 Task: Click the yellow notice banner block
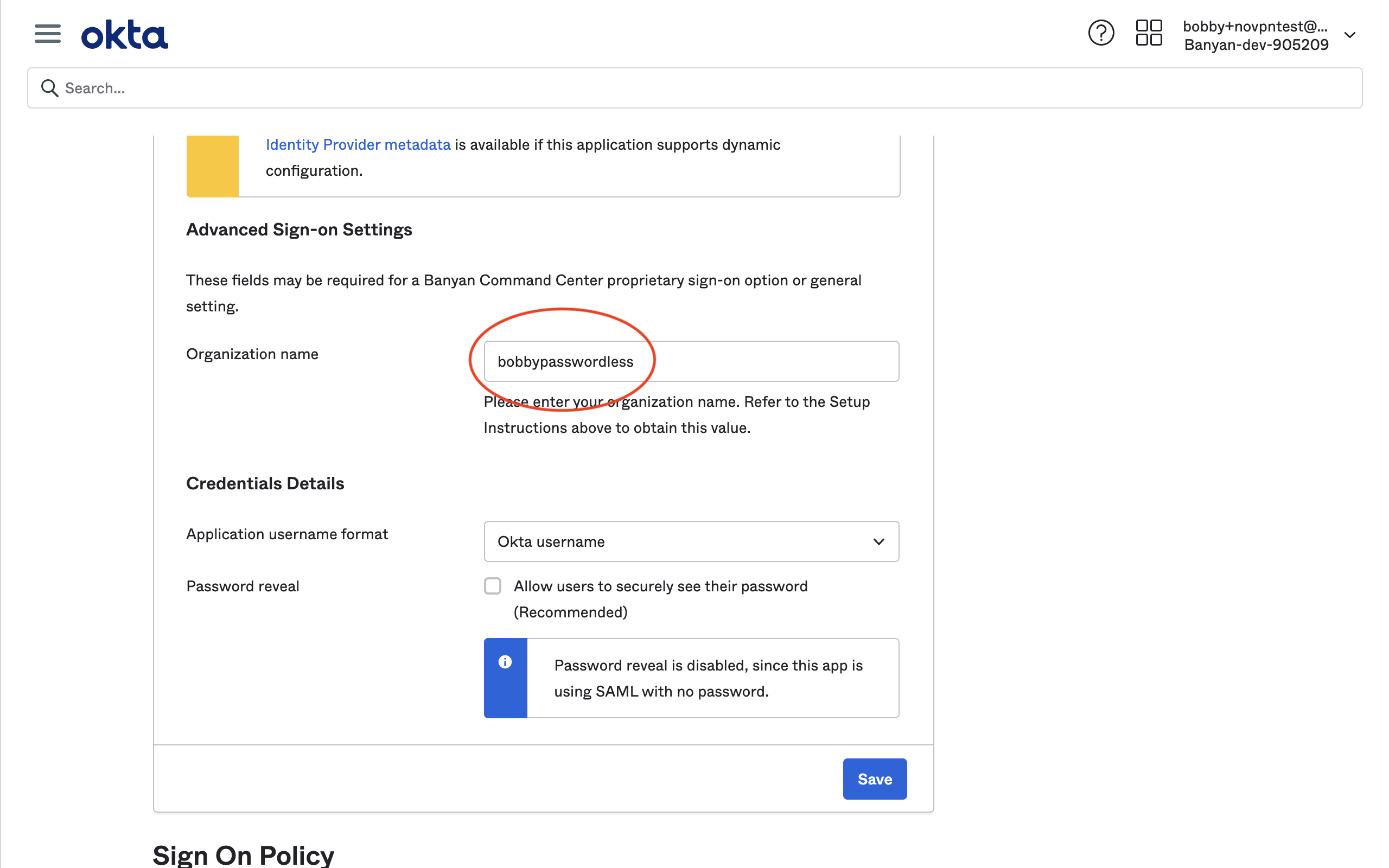(x=212, y=165)
